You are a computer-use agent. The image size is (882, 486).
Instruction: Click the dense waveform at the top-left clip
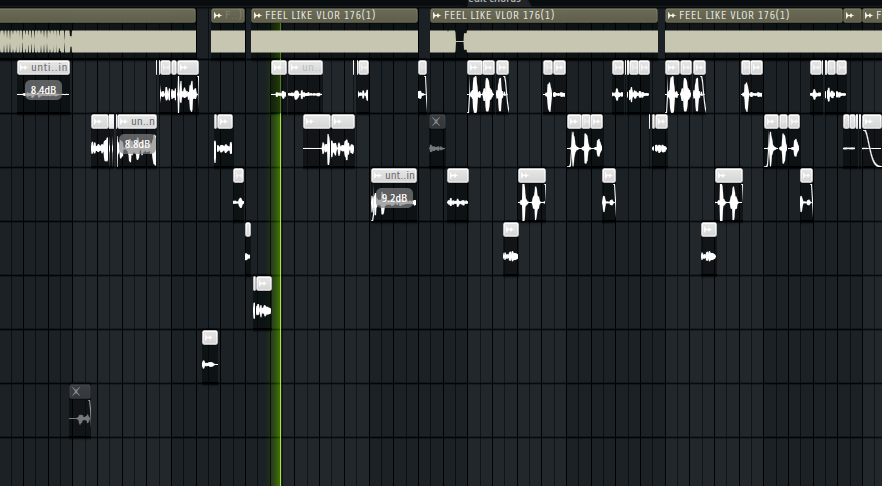tap(36, 41)
